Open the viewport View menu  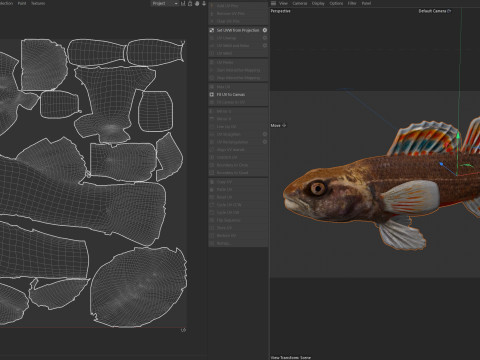coord(283,3)
